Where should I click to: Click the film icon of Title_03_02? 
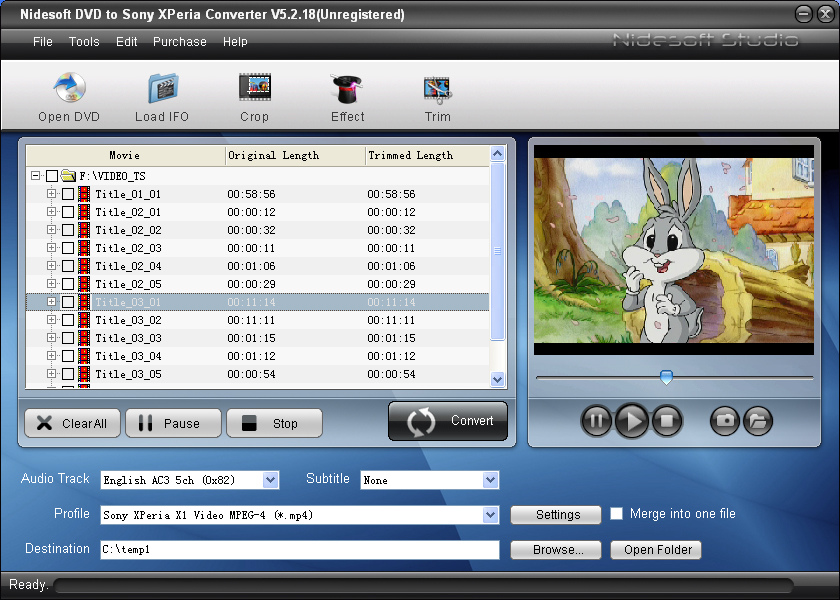click(84, 320)
